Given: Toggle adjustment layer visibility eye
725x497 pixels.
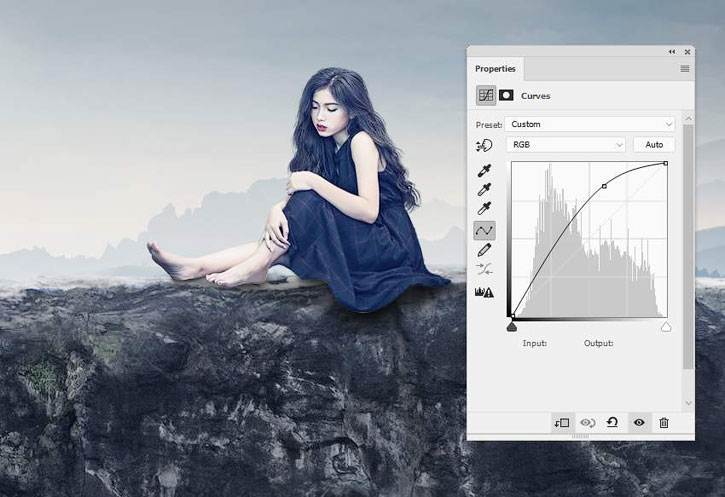Looking at the screenshot, I should 639,423.
